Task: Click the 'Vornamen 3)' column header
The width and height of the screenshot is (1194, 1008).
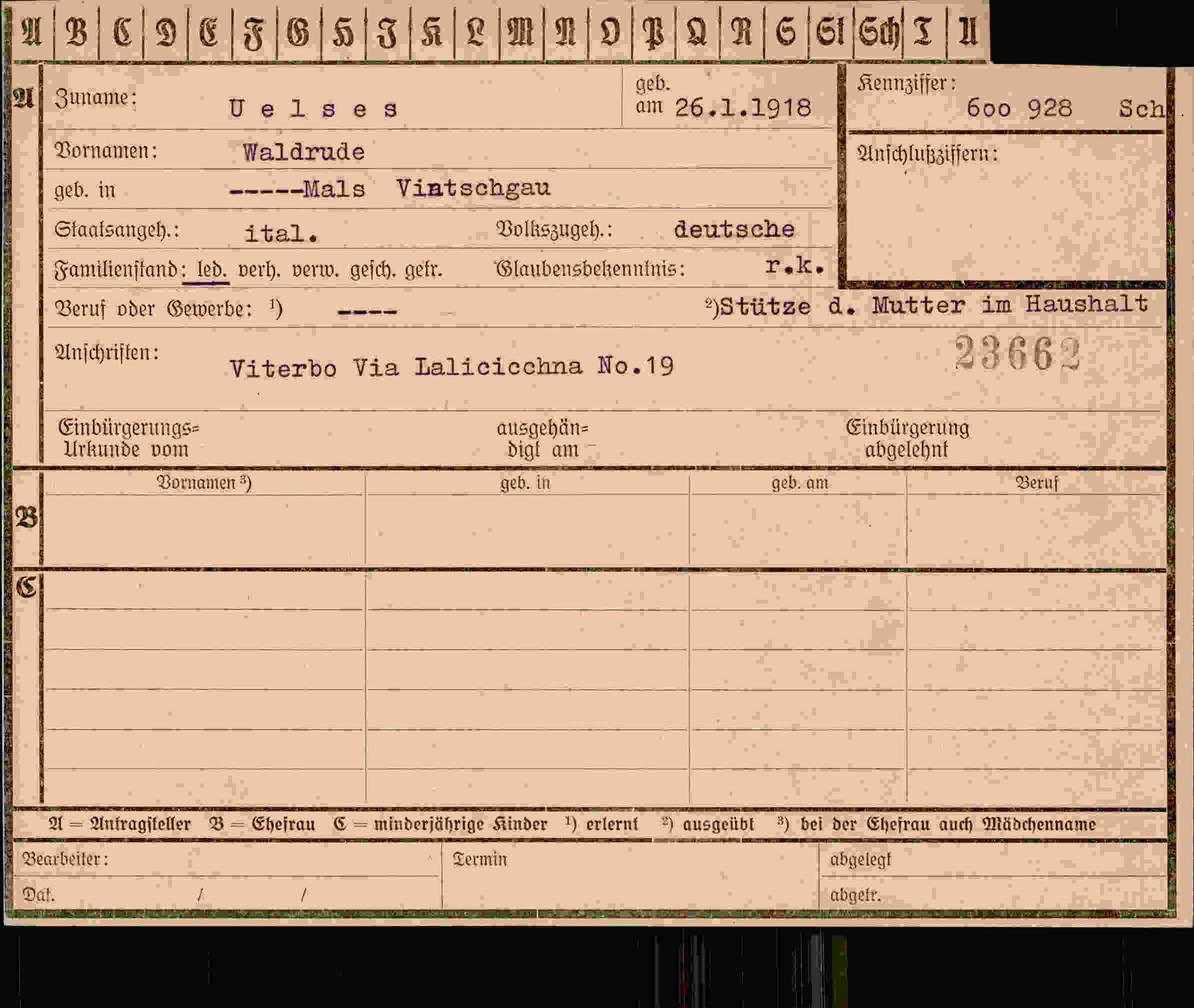Action: coord(204,483)
